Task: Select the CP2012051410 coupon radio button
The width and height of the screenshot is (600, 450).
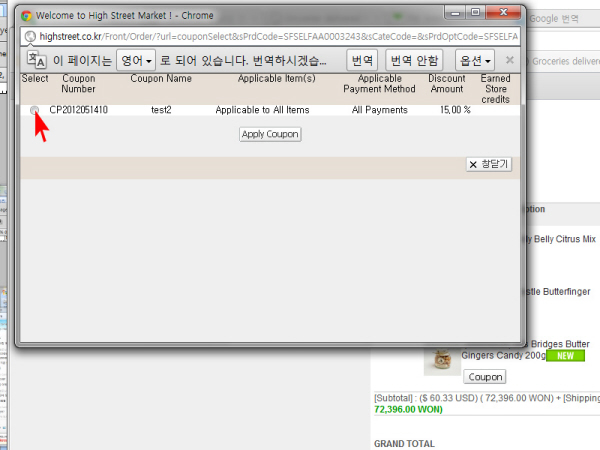Action: [34, 110]
